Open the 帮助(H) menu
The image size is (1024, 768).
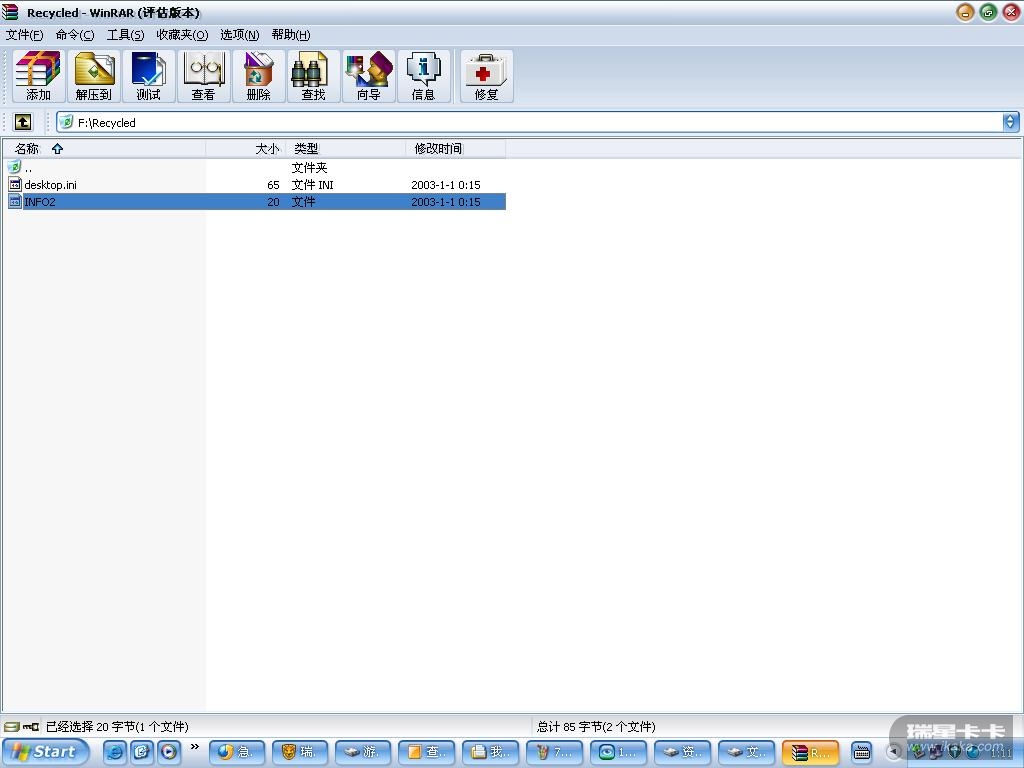291,35
